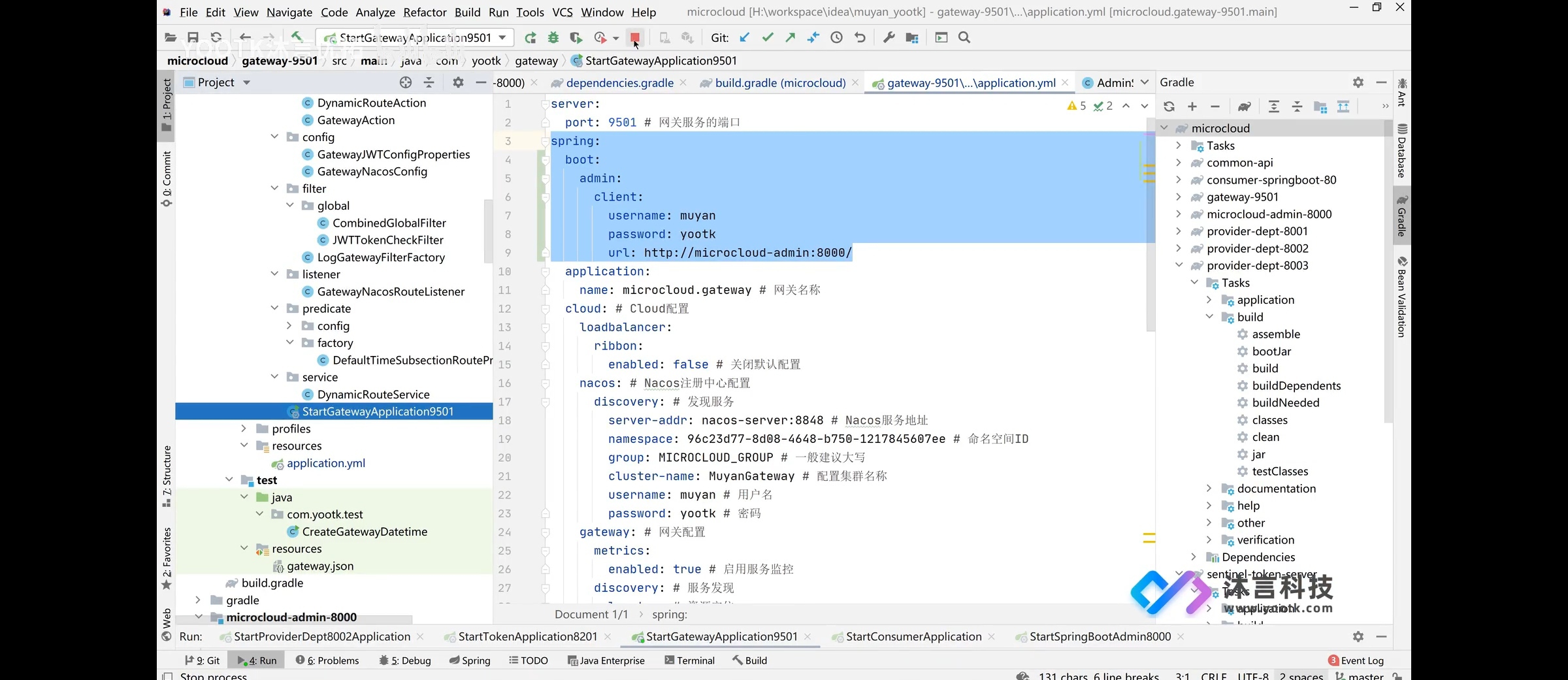Collapse all in Gradle tool window
The height and width of the screenshot is (680, 1568).
tap(1297, 106)
